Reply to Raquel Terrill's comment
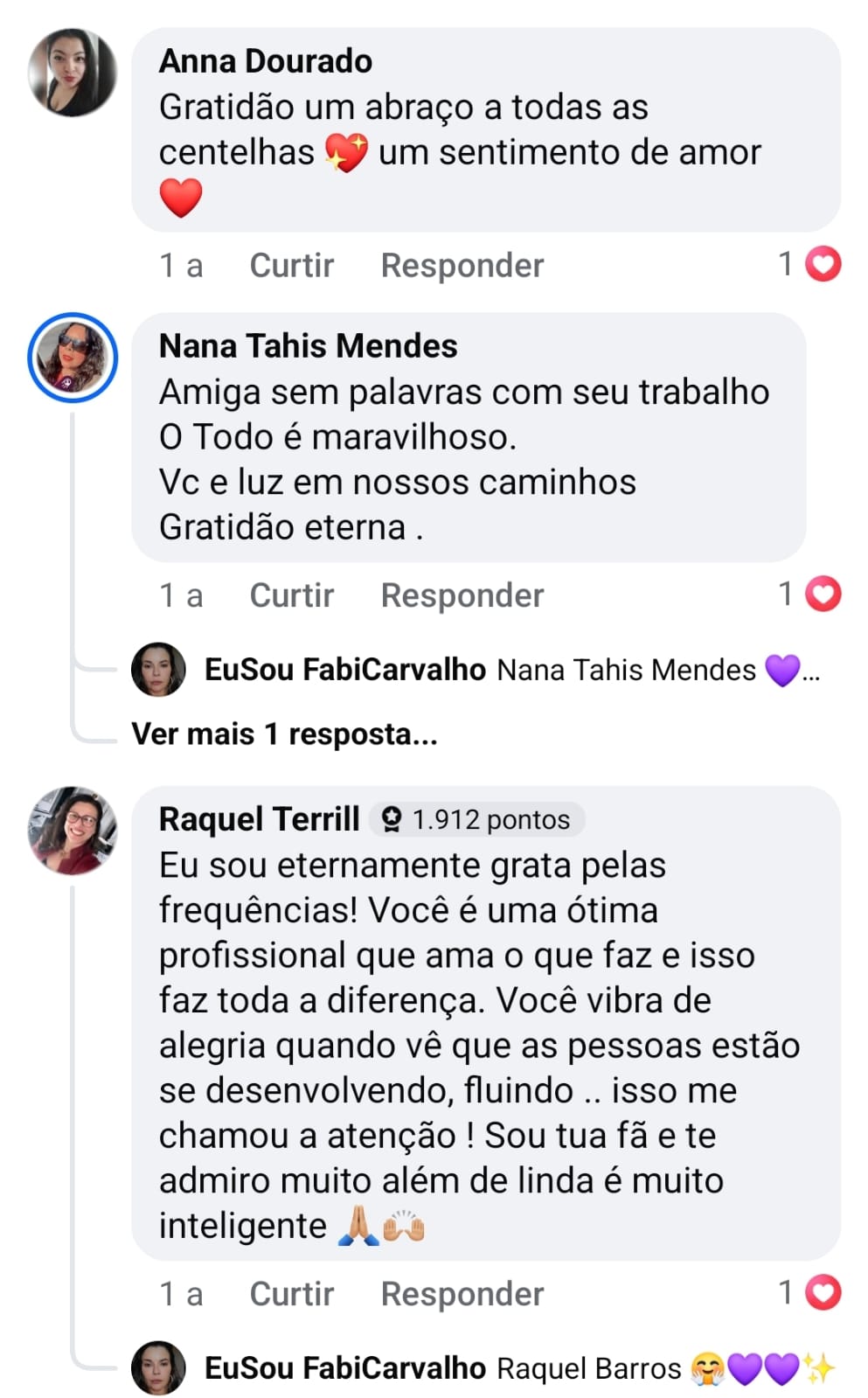868x1398 pixels. (x=462, y=1293)
